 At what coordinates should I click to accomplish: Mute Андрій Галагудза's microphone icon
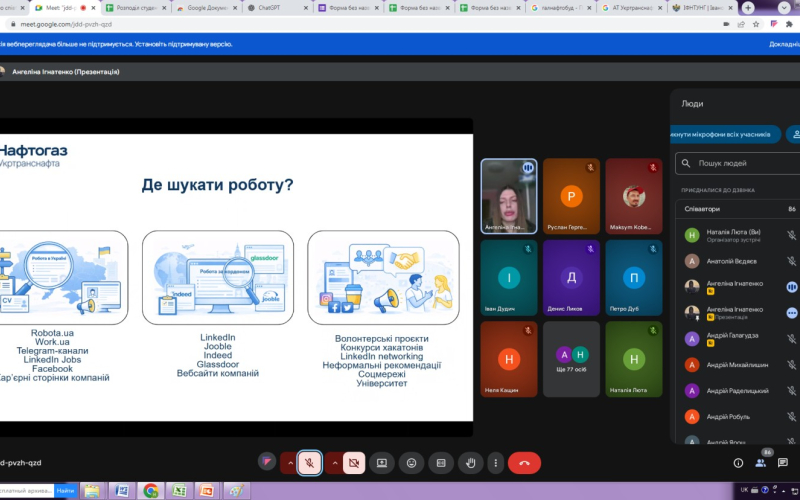pyautogui.click(x=791, y=339)
